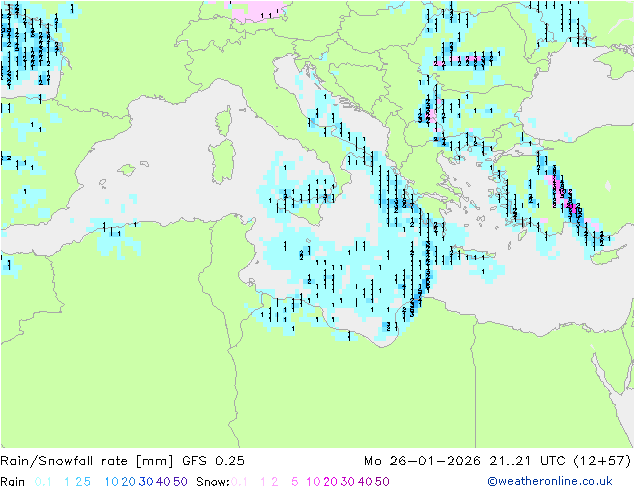Image resolution: width=634 pixels, height=490 pixels.
Task: Click the date "Mo 26-01-2026"
Action: coord(422,461)
